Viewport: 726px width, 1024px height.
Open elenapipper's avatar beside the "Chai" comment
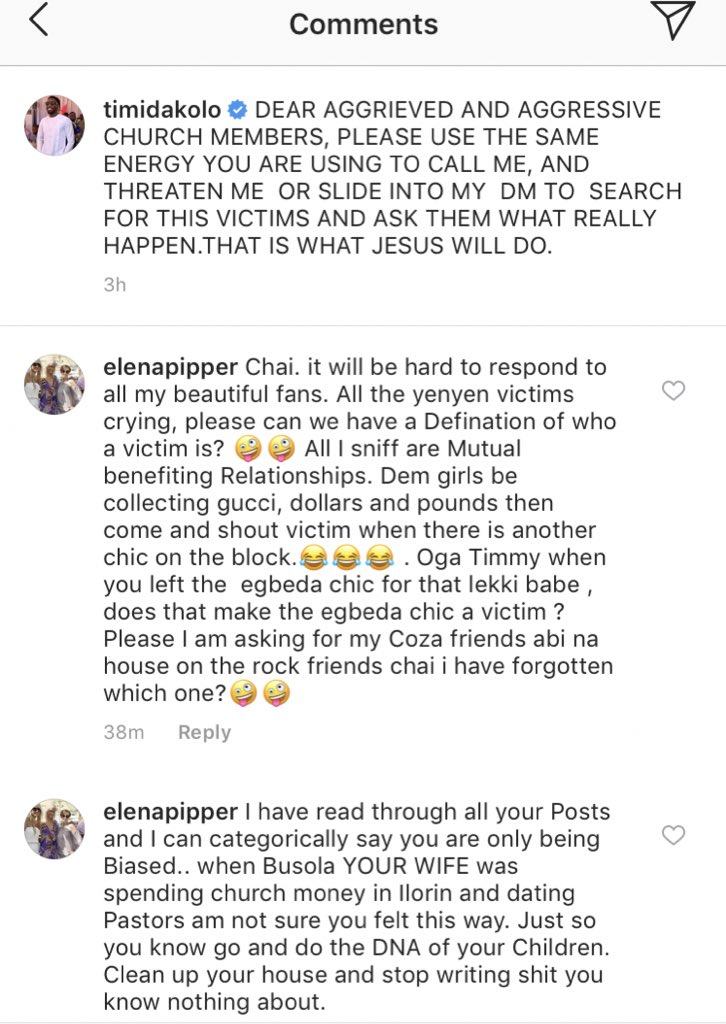point(54,384)
